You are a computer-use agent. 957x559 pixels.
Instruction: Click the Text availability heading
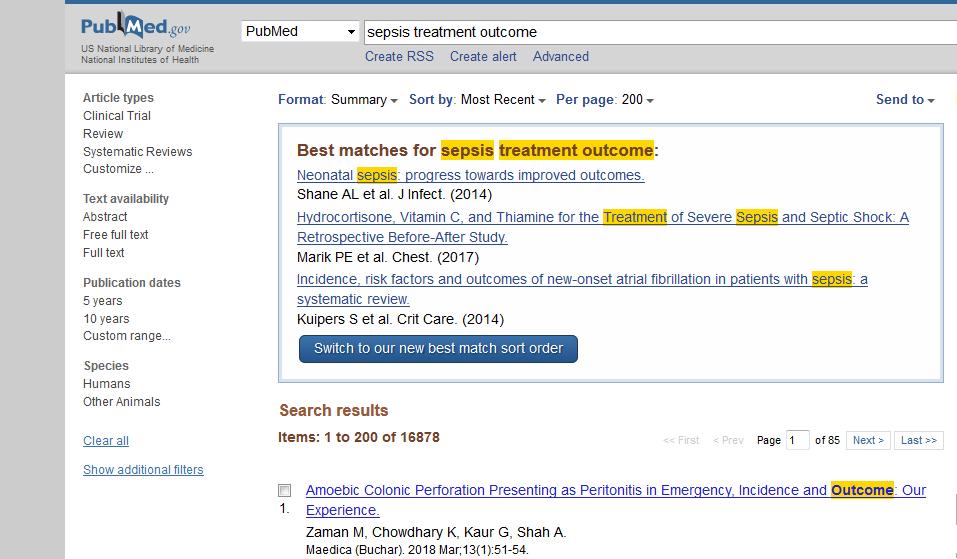click(x=126, y=199)
